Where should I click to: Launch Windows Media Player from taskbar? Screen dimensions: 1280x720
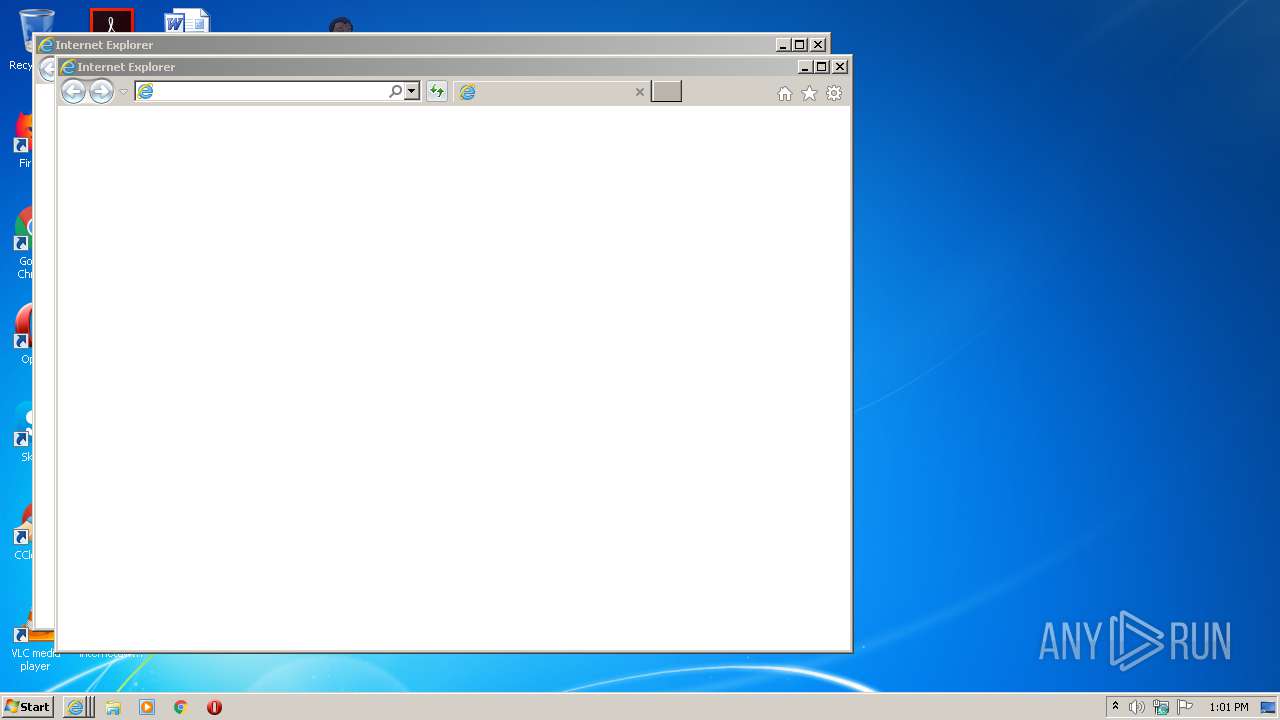(147, 707)
